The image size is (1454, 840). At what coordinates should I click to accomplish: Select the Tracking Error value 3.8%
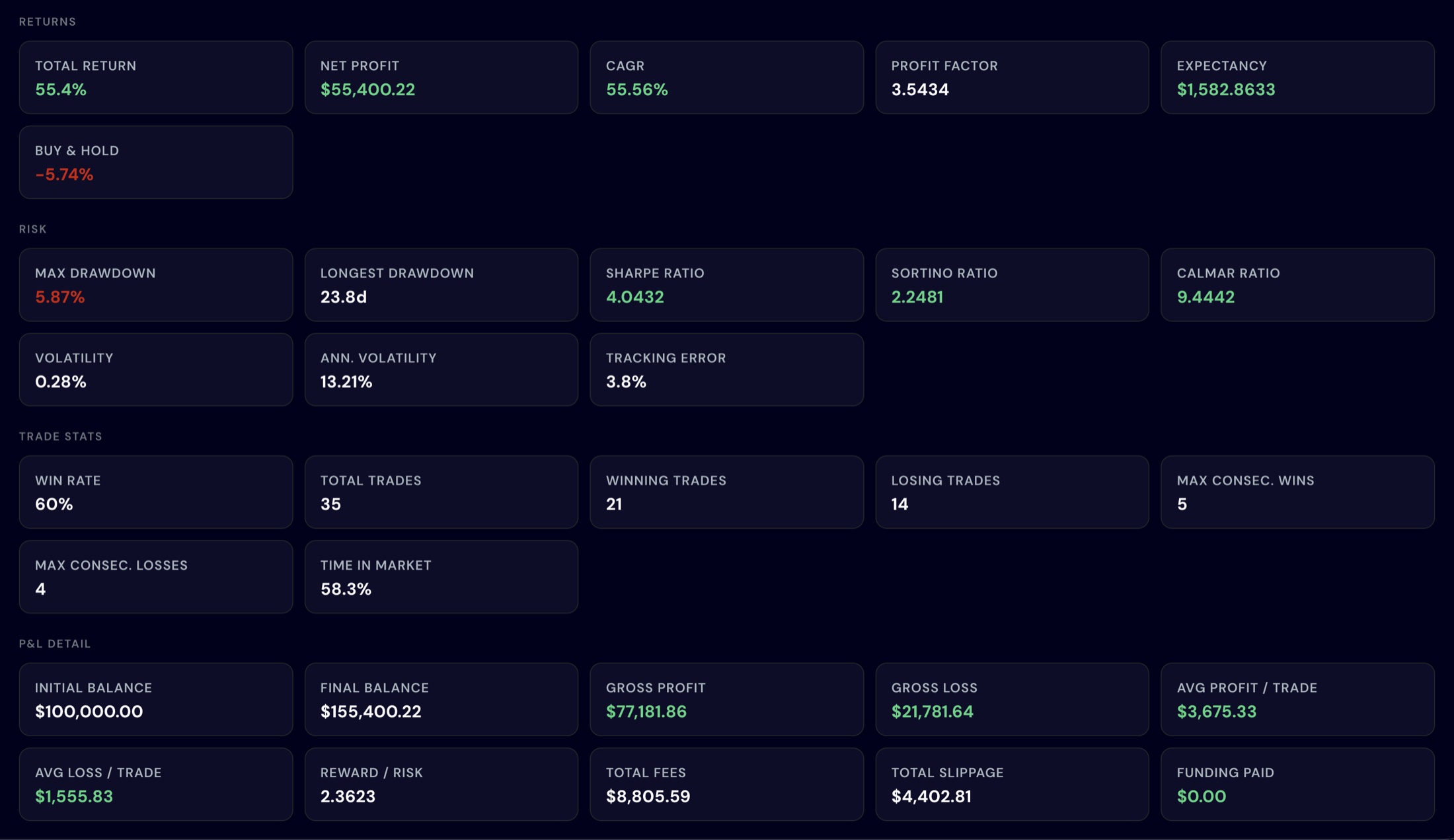tap(626, 382)
